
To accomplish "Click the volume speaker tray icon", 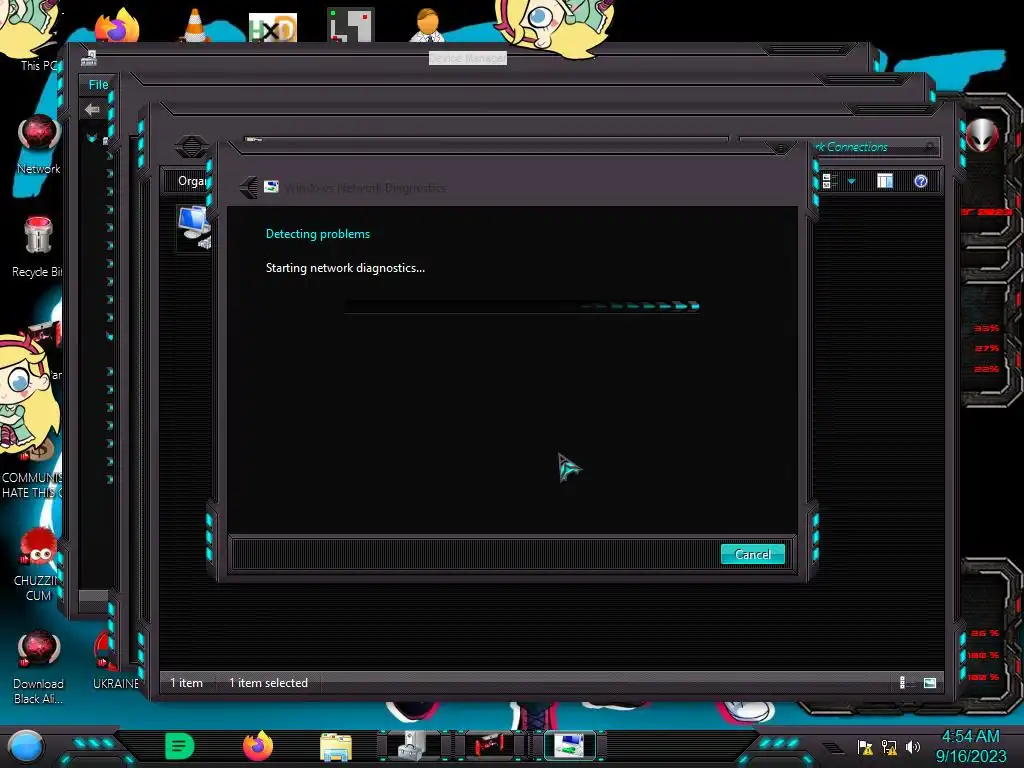I will point(912,747).
